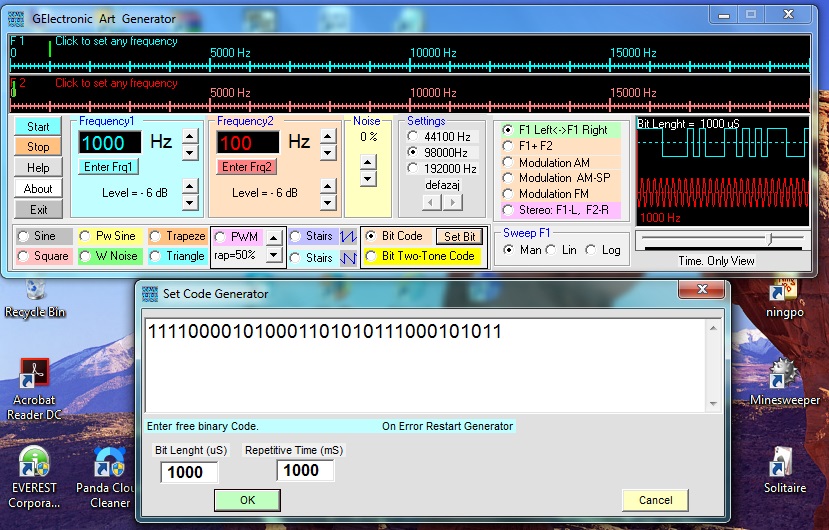Image resolution: width=829 pixels, height=530 pixels.
Task: Lower Frequency2 level with down arrow
Action: click(328, 202)
